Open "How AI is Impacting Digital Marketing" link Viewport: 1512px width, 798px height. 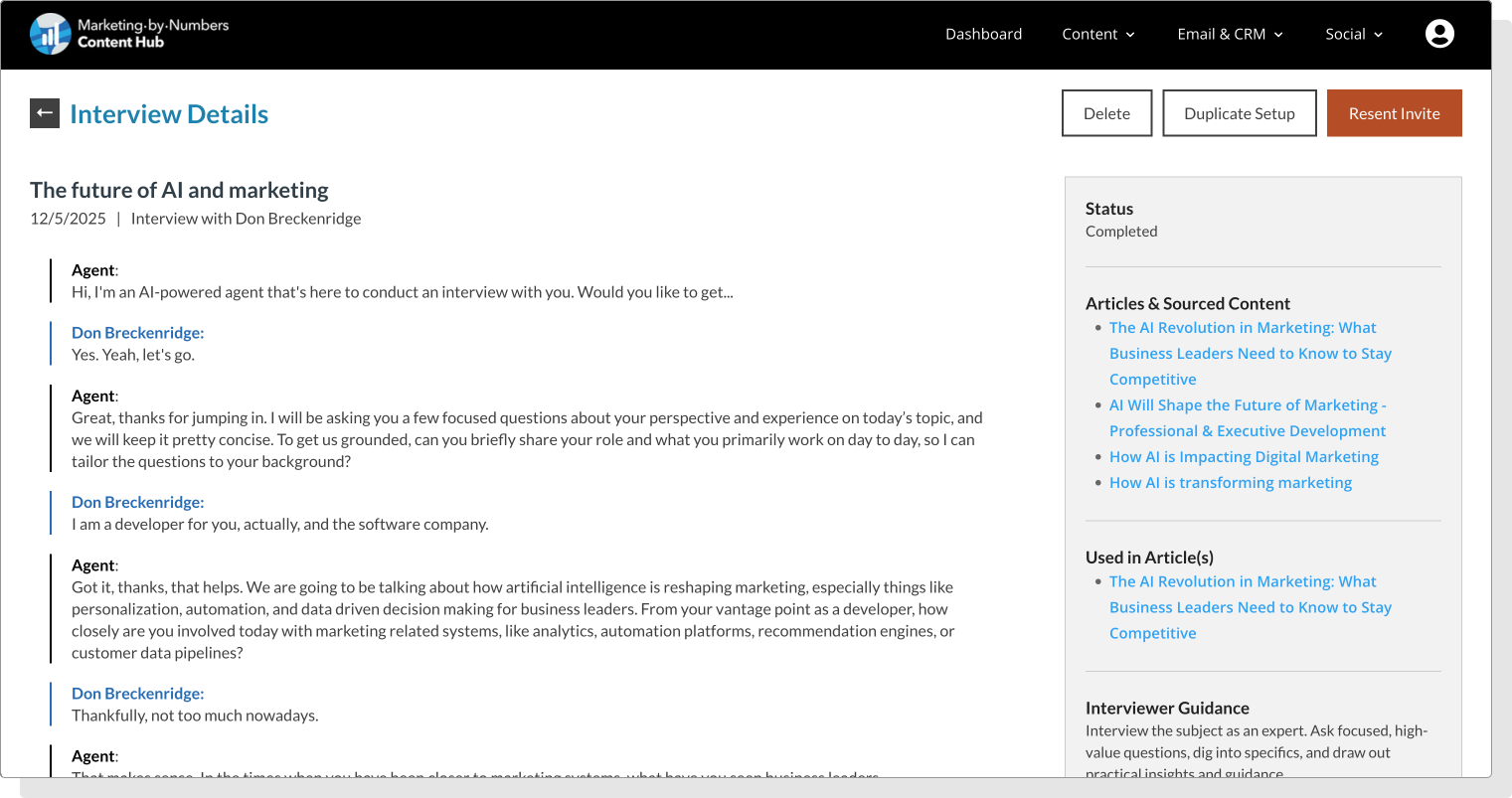click(1244, 457)
